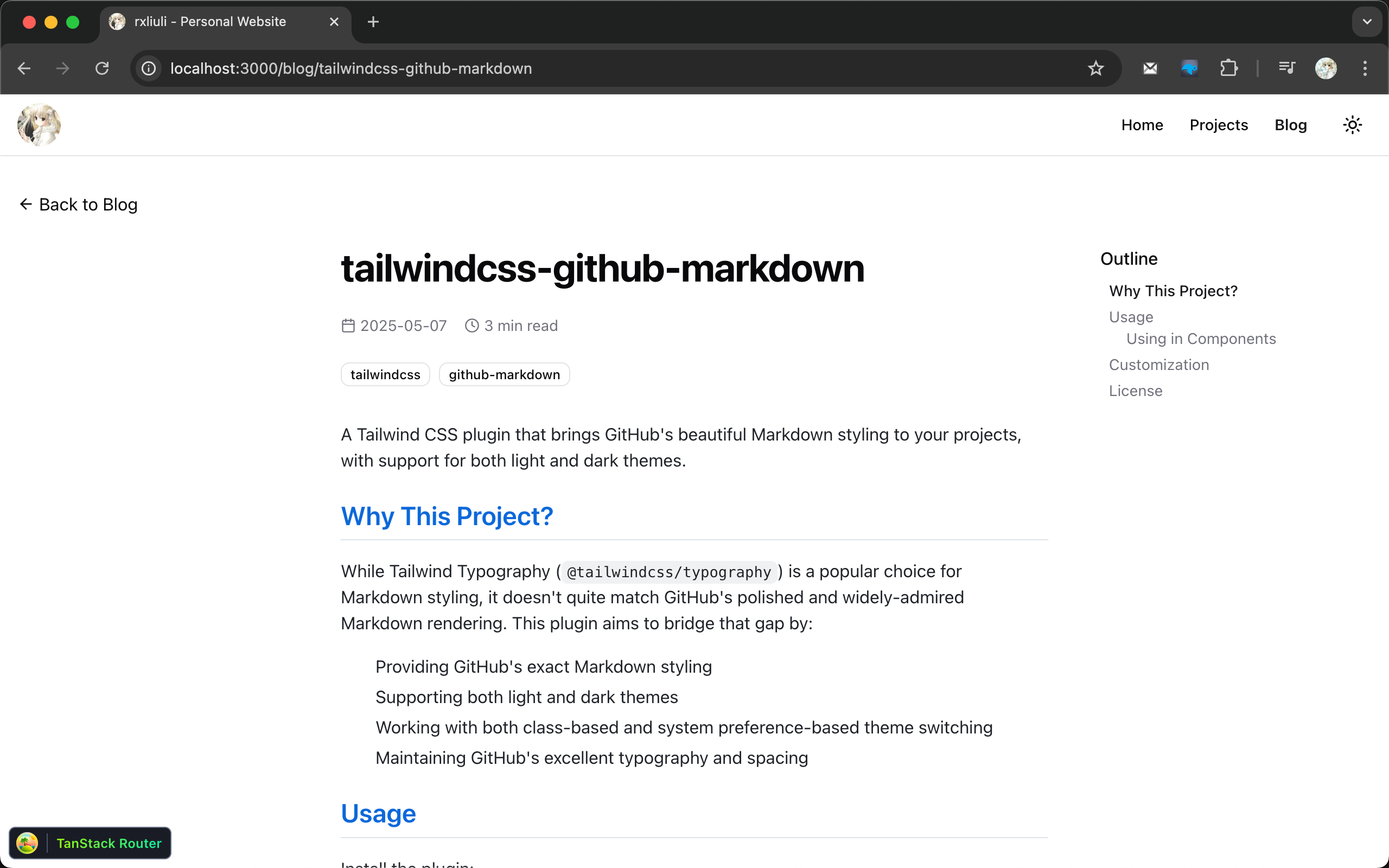Focus the localhost address bar
The height and width of the screenshot is (868, 1389).
coord(574,68)
